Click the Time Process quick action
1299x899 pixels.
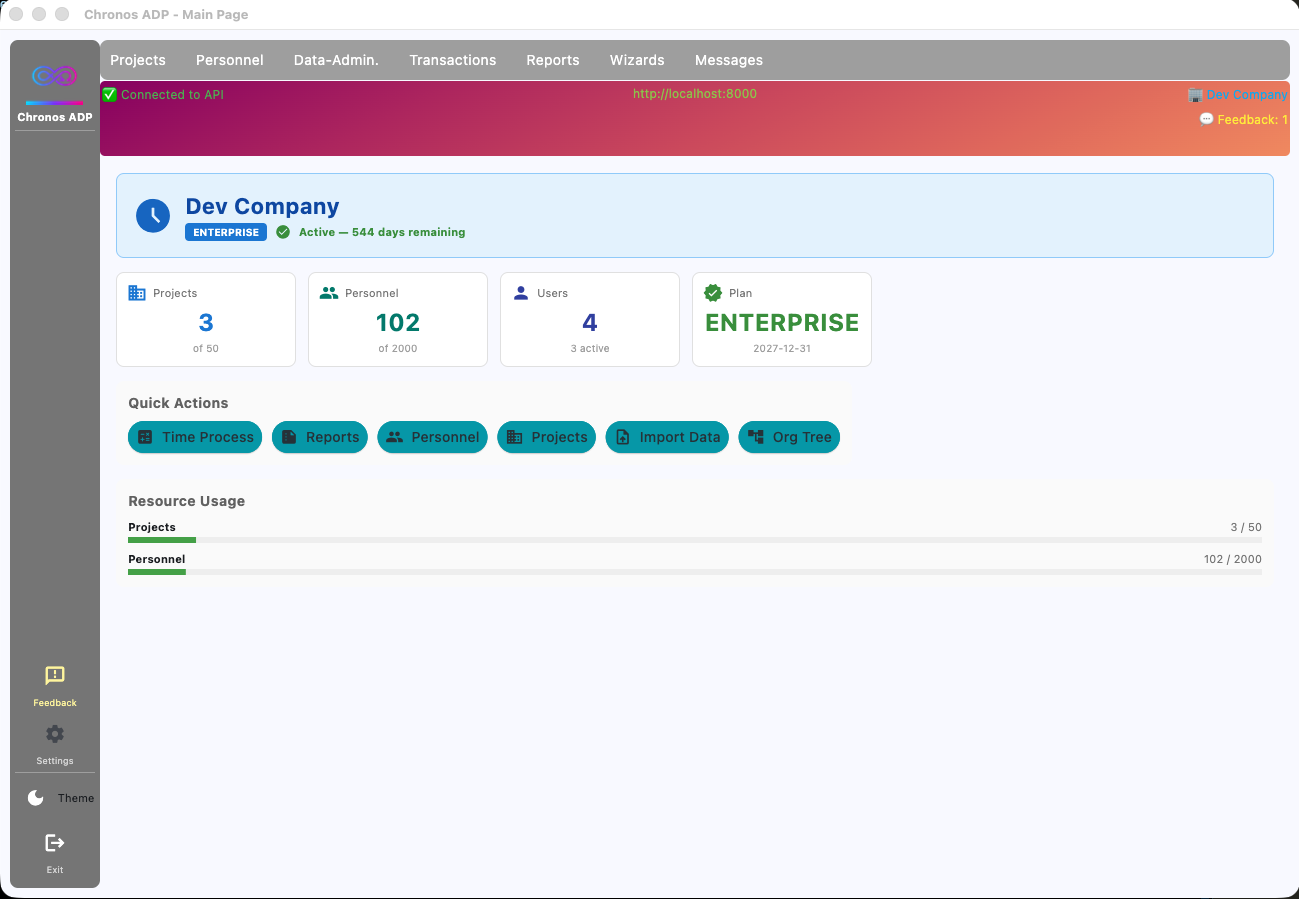point(195,437)
